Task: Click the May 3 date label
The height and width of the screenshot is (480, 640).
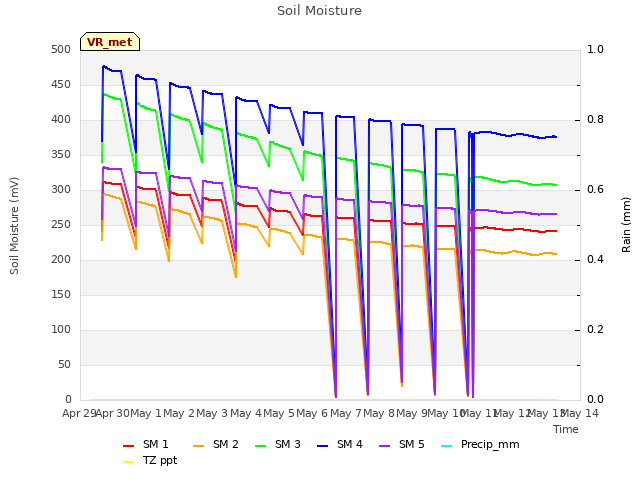Action: point(212,414)
